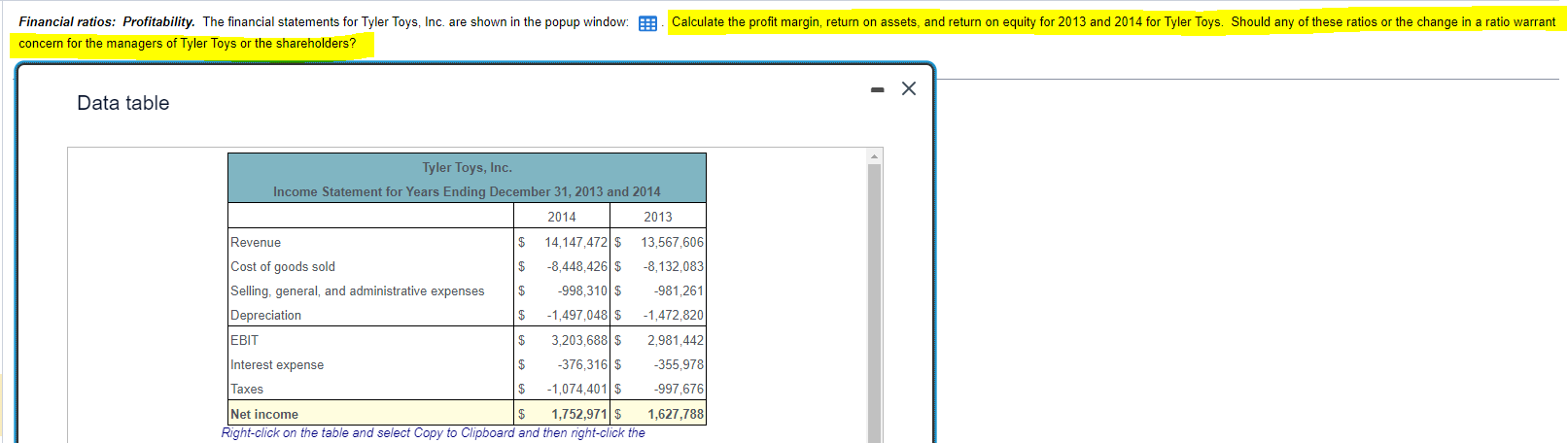Click the Copy to Clipboard instruction text
The image size is (1568, 443).
[433, 432]
